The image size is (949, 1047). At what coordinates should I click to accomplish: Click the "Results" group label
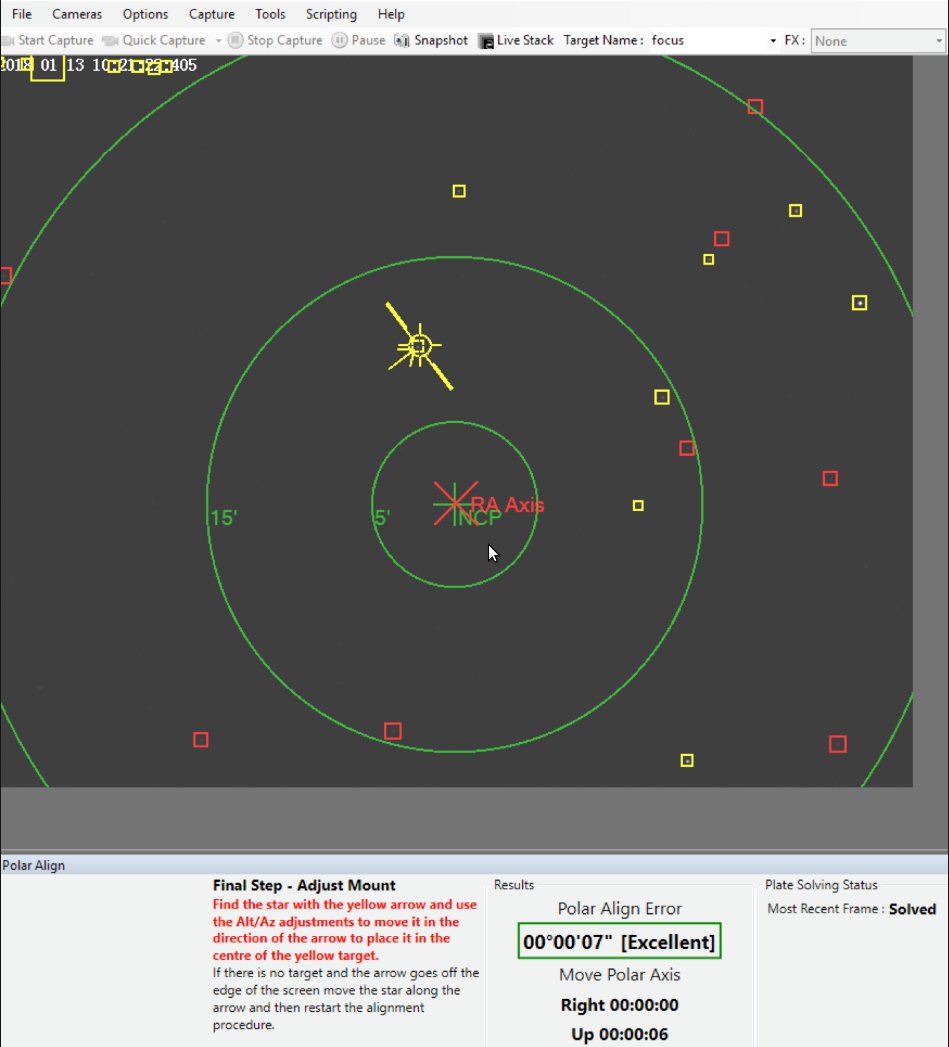514,885
